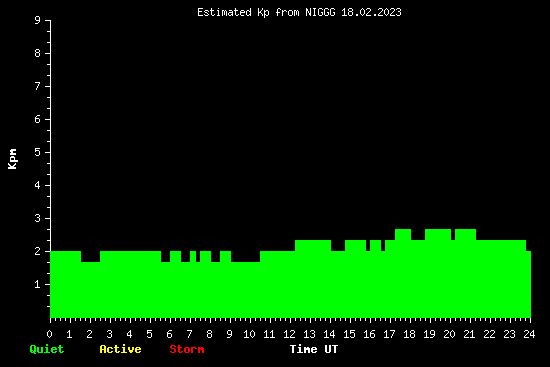Click the 3 tick on Kp axis

click(38, 218)
